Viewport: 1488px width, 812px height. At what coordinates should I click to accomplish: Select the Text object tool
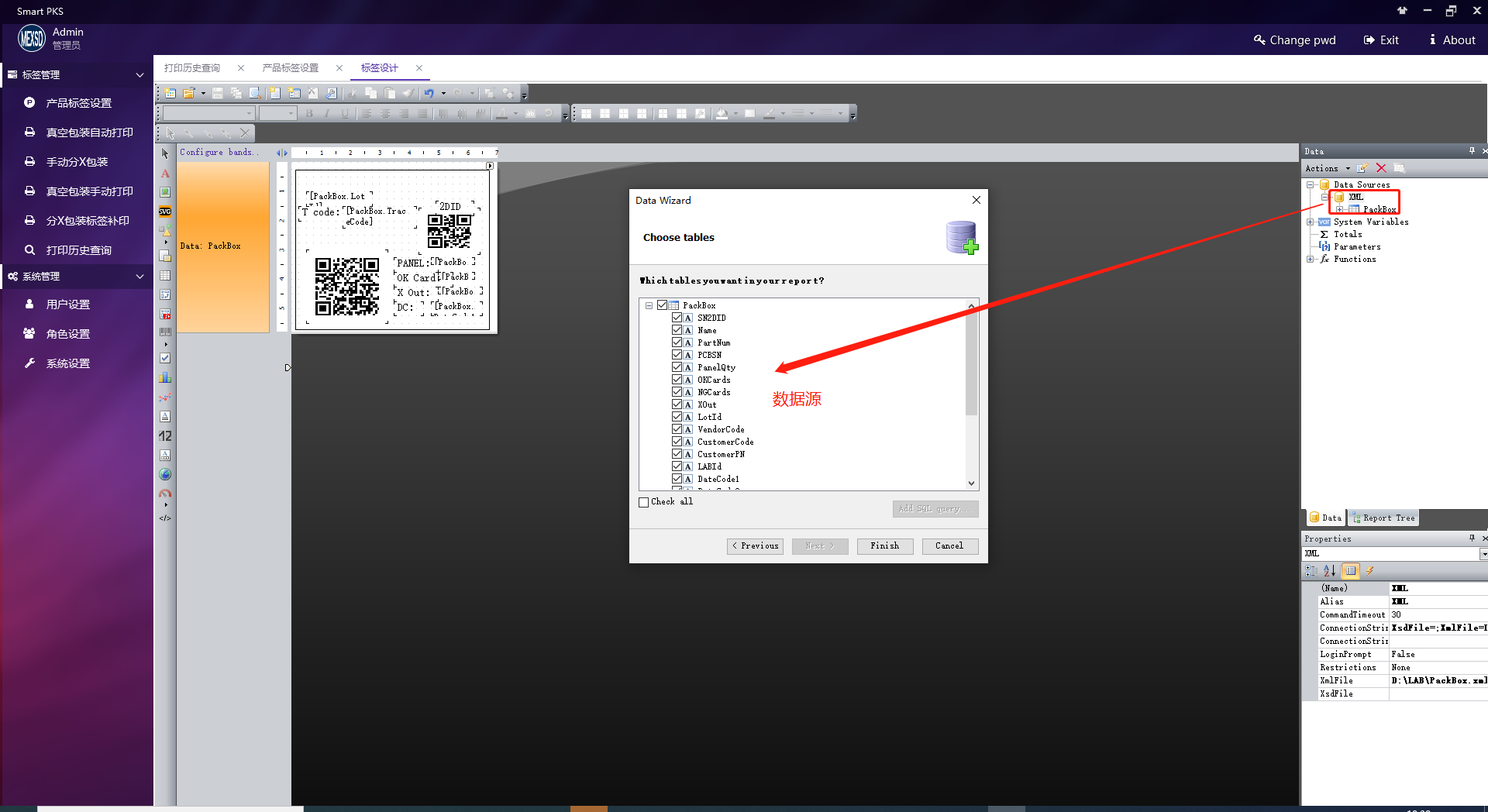(x=165, y=174)
